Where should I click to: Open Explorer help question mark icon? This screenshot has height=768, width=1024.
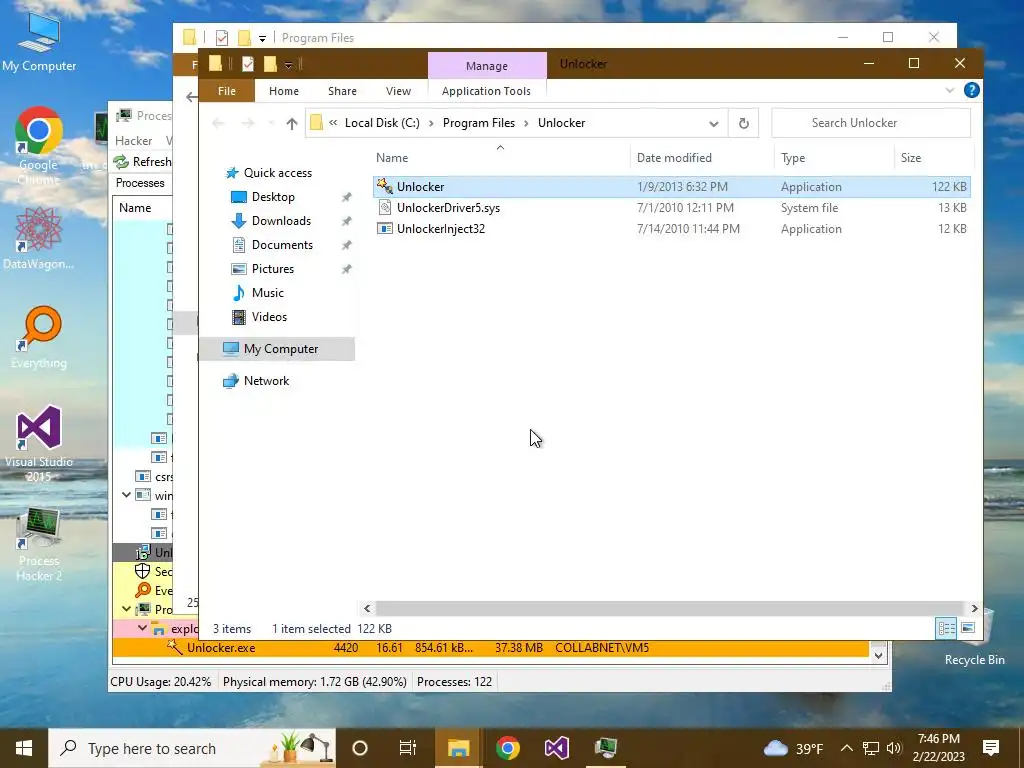971,90
